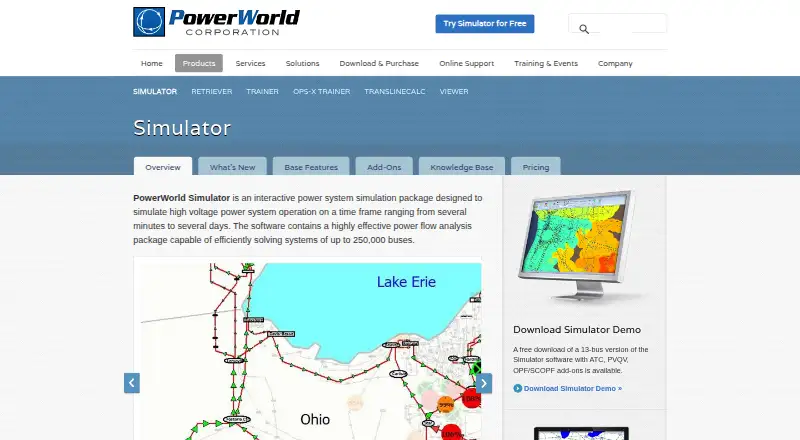Select VIEWER in the product subnav

pos(454,91)
